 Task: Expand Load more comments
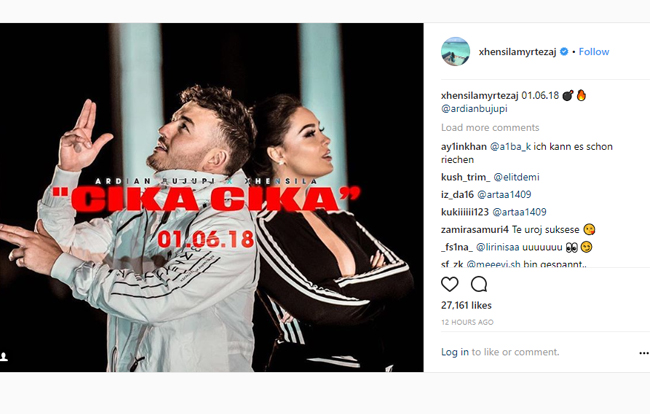point(490,128)
